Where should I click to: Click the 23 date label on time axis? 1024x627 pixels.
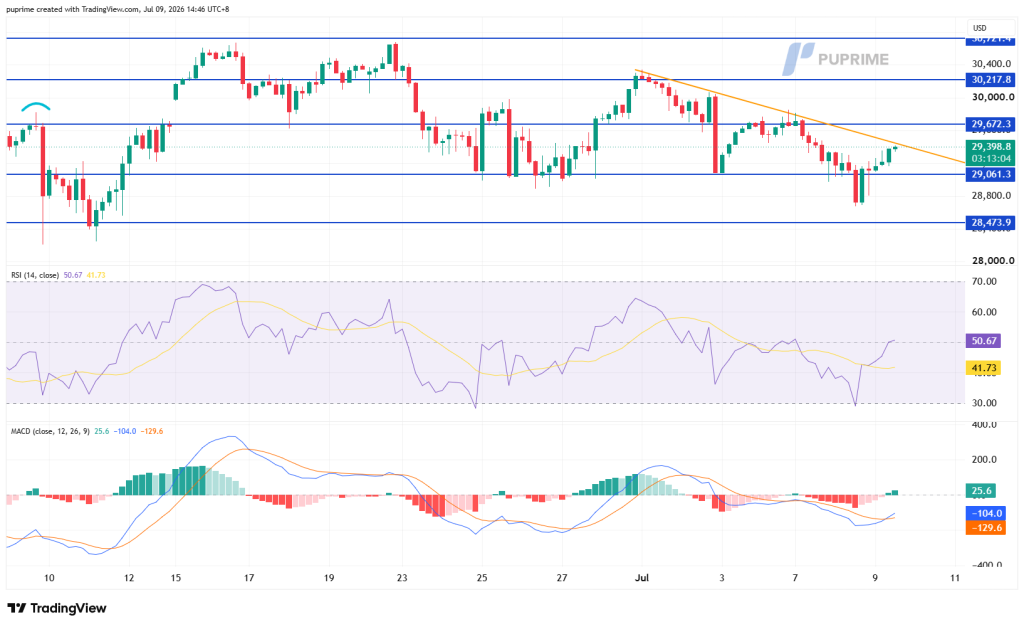[x=402, y=578]
